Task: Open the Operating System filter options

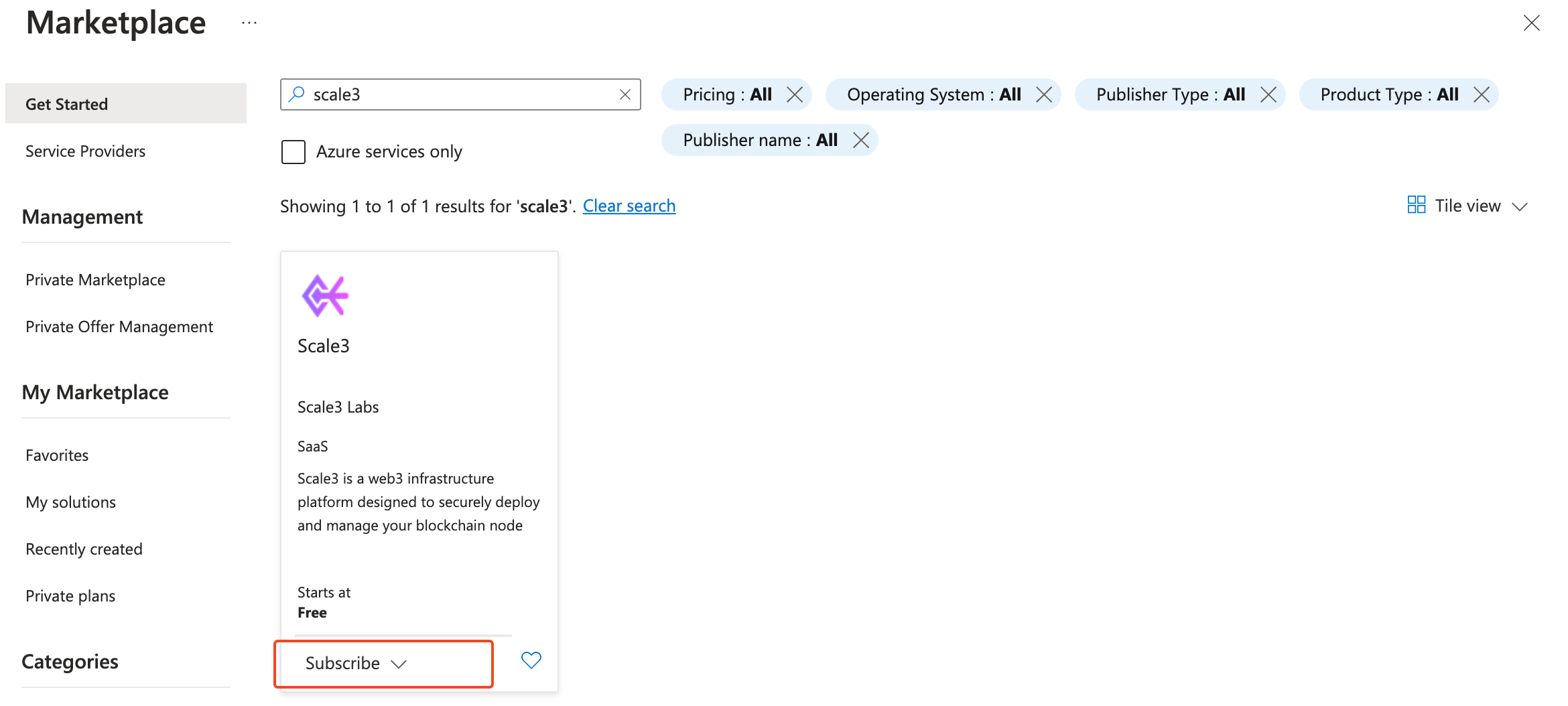Action: coord(933,94)
